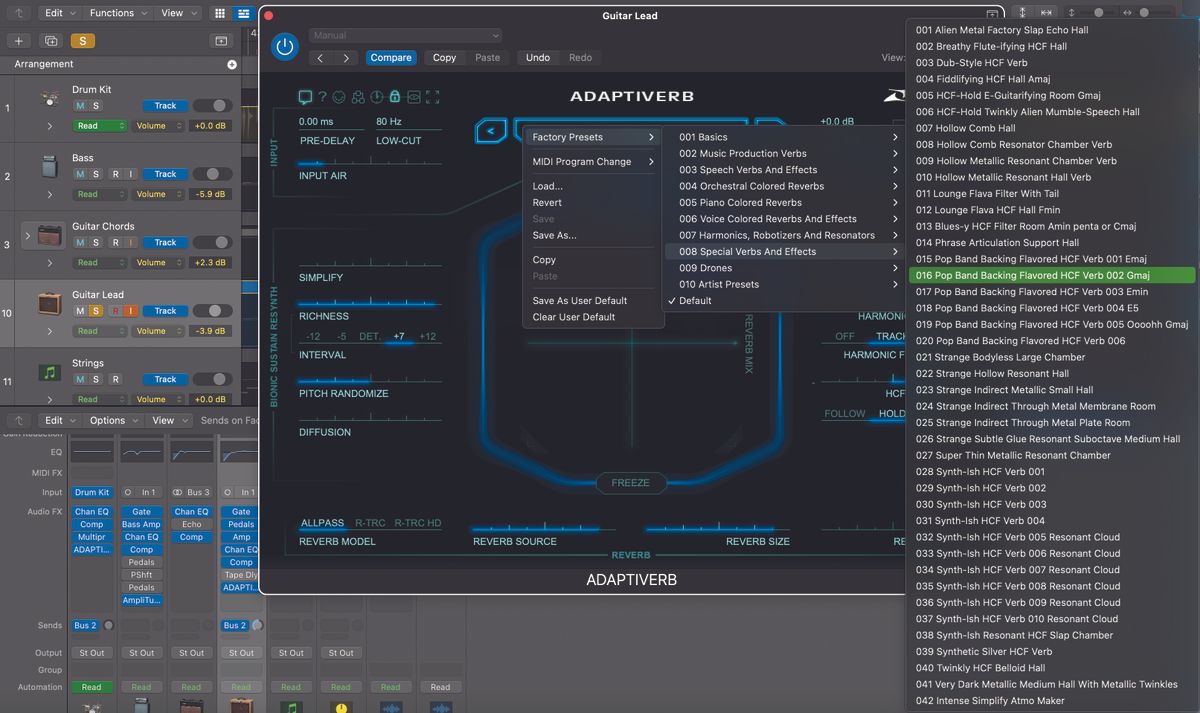
Task: Click the Drum Kit track's drum icon
Action: tap(48, 97)
